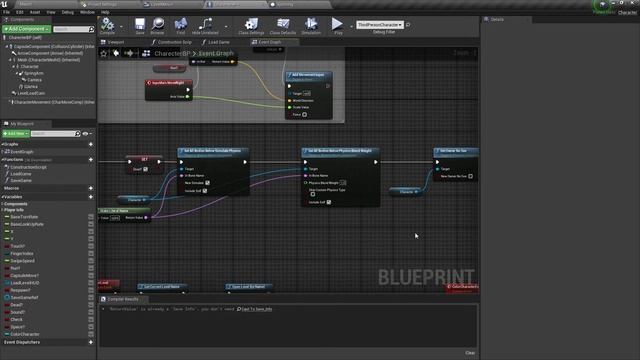The image size is (640, 360).
Task: Click the InputAxis MoveRight node event icon
Action: pyautogui.click(x=149, y=83)
